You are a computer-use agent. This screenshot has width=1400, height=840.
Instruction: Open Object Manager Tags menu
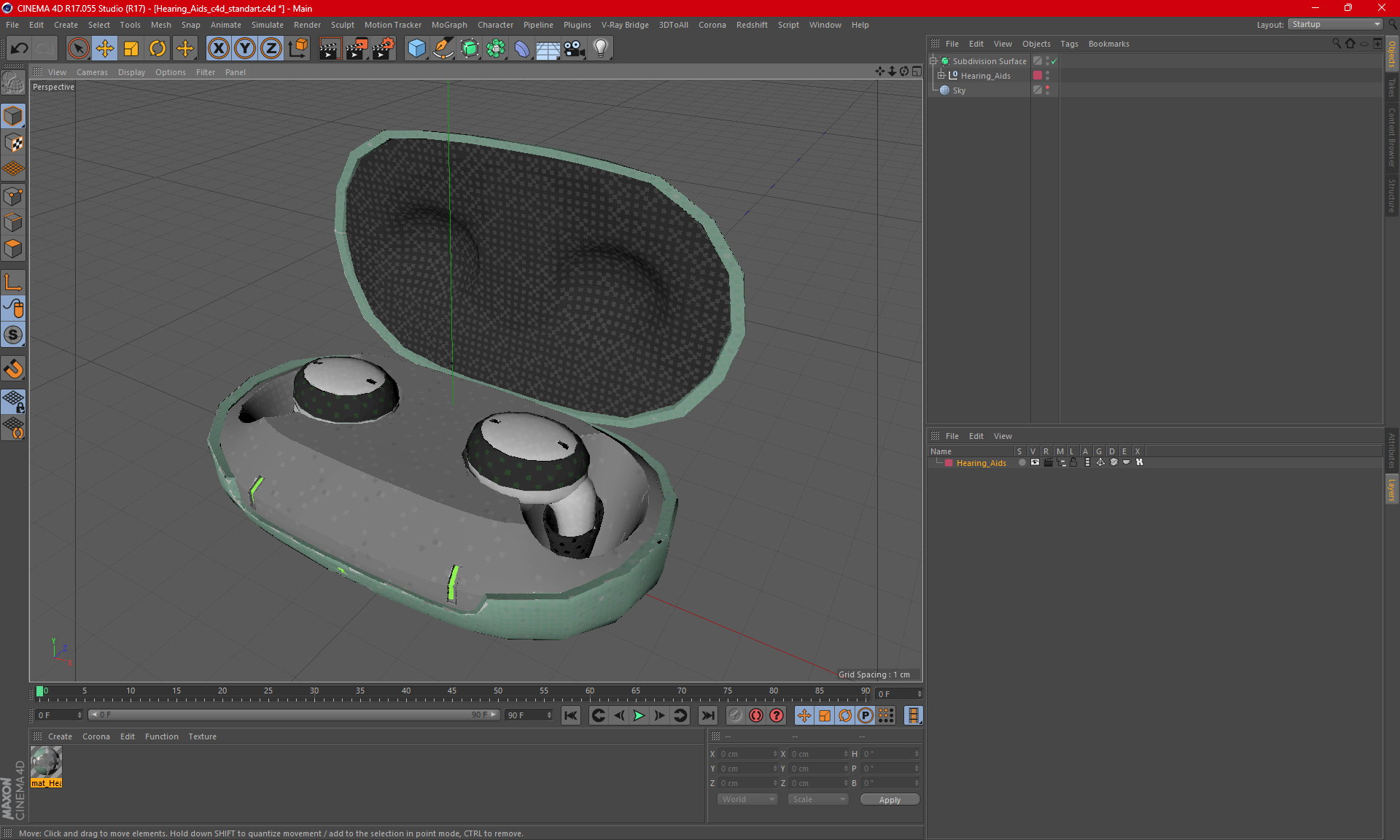tap(1069, 44)
